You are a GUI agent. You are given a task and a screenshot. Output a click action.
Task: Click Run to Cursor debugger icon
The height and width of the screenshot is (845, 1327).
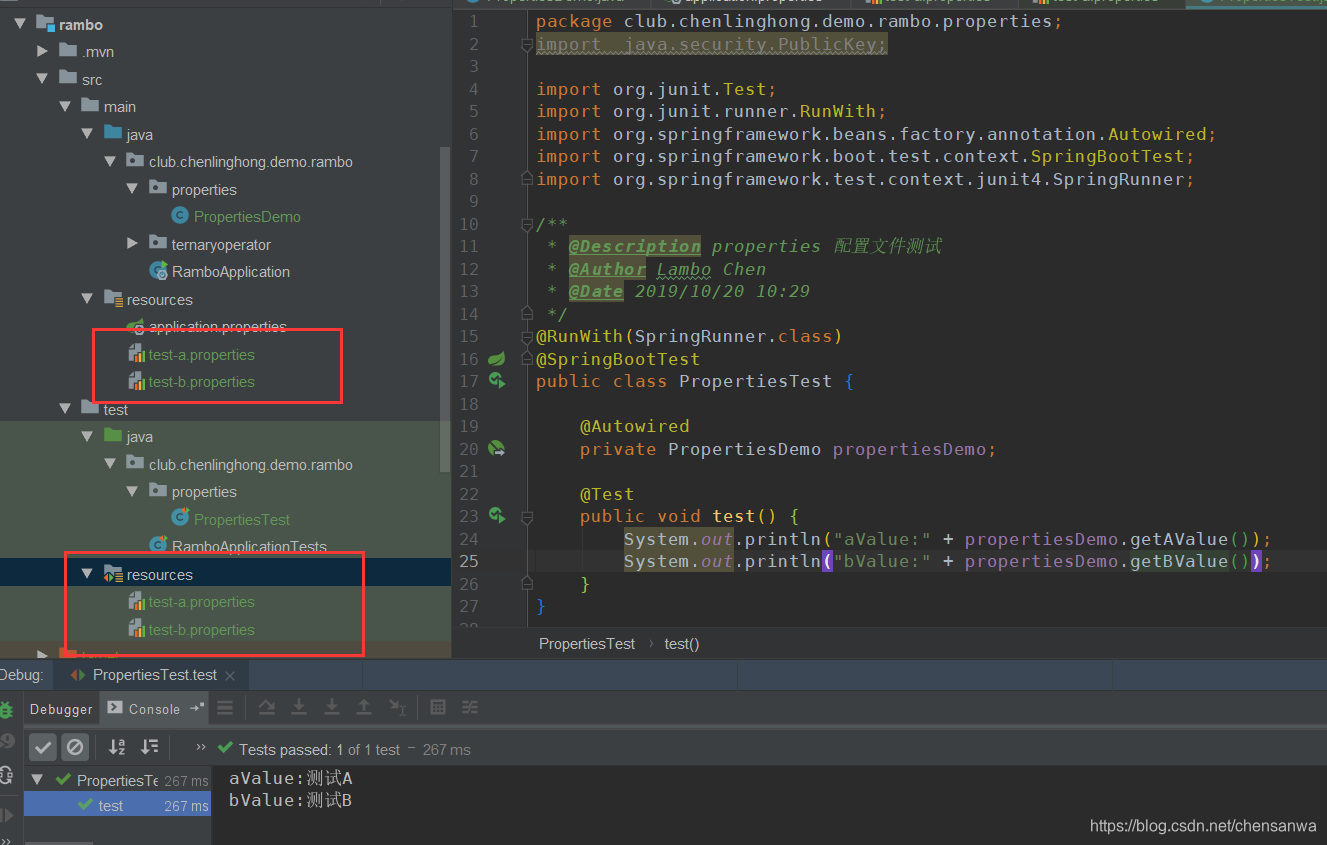397,708
